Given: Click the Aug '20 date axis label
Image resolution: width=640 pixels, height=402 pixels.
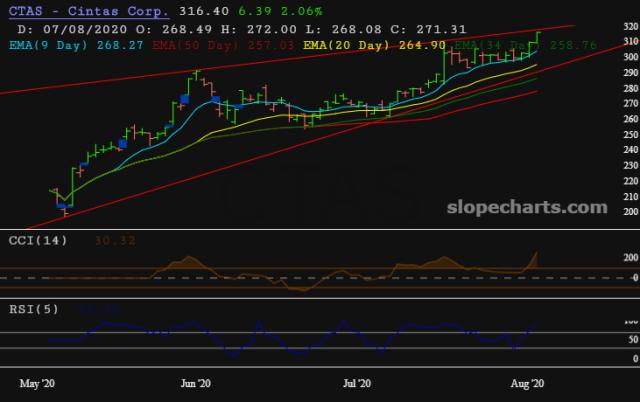Looking at the screenshot, I should click(527, 382).
